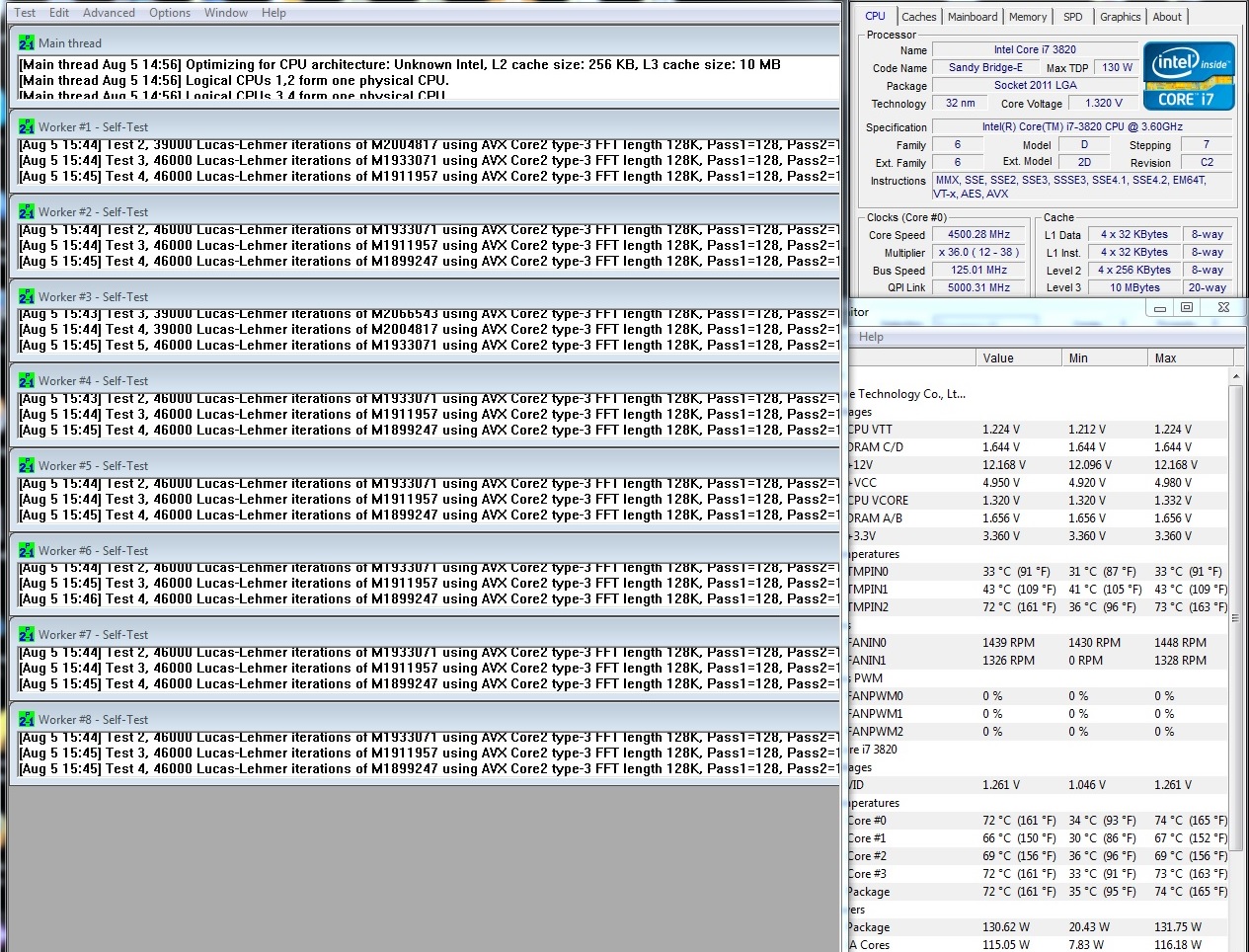Select the Core #0 temperature row
This screenshot has width=1249, height=952.
click(x=1039, y=821)
